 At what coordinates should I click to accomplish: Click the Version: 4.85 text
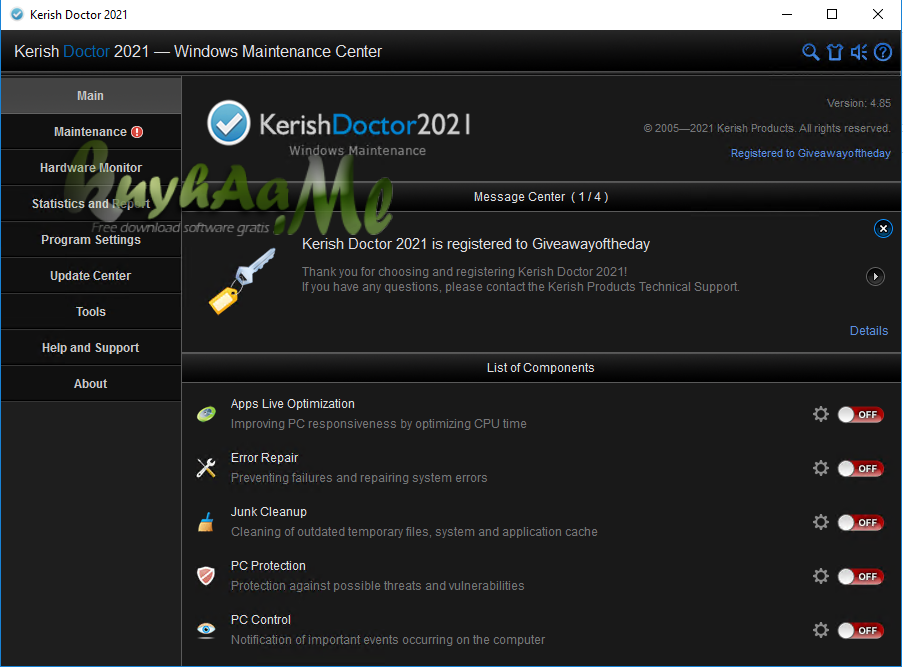[859, 103]
